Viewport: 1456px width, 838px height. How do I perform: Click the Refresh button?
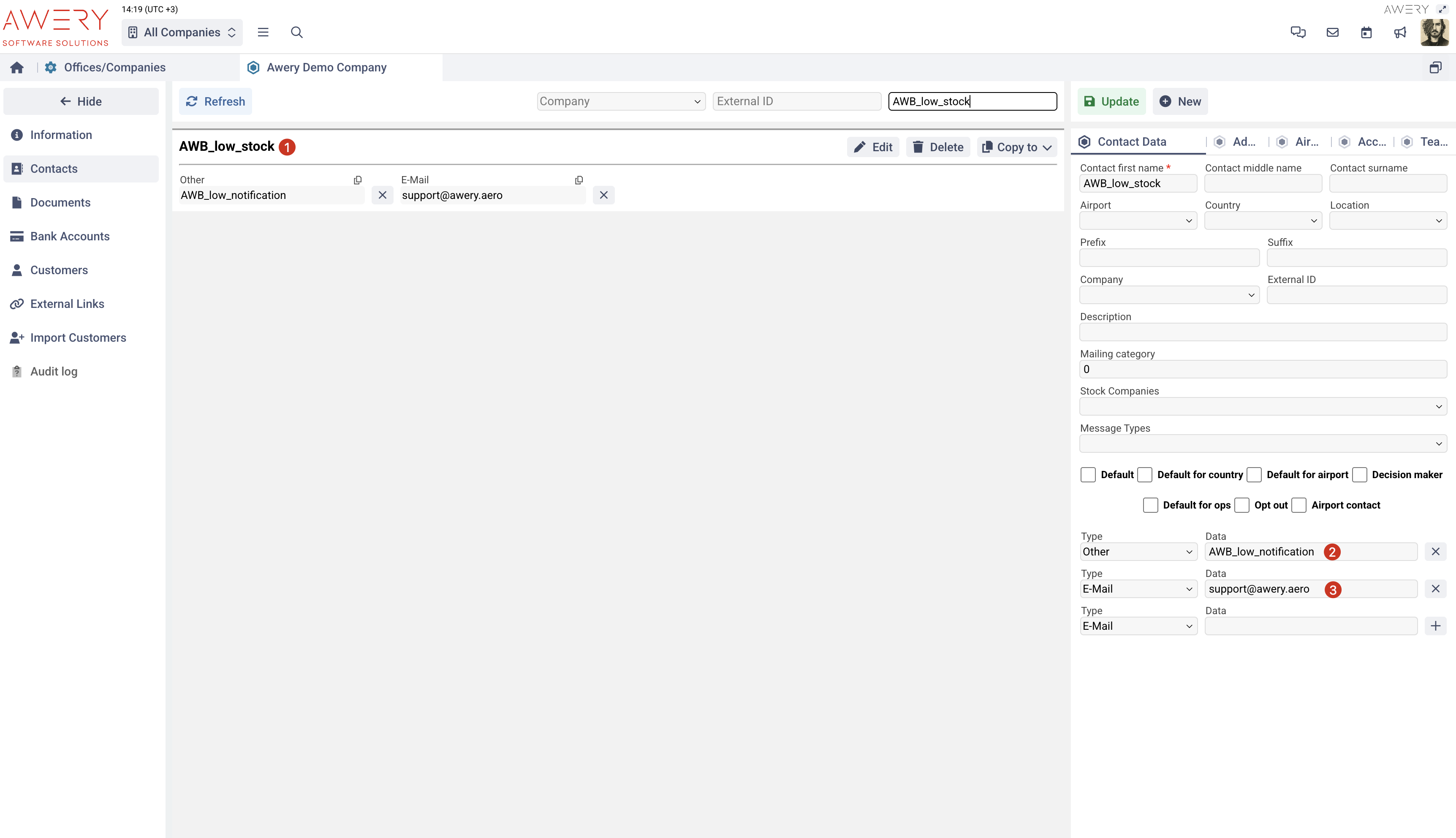tap(216, 101)
